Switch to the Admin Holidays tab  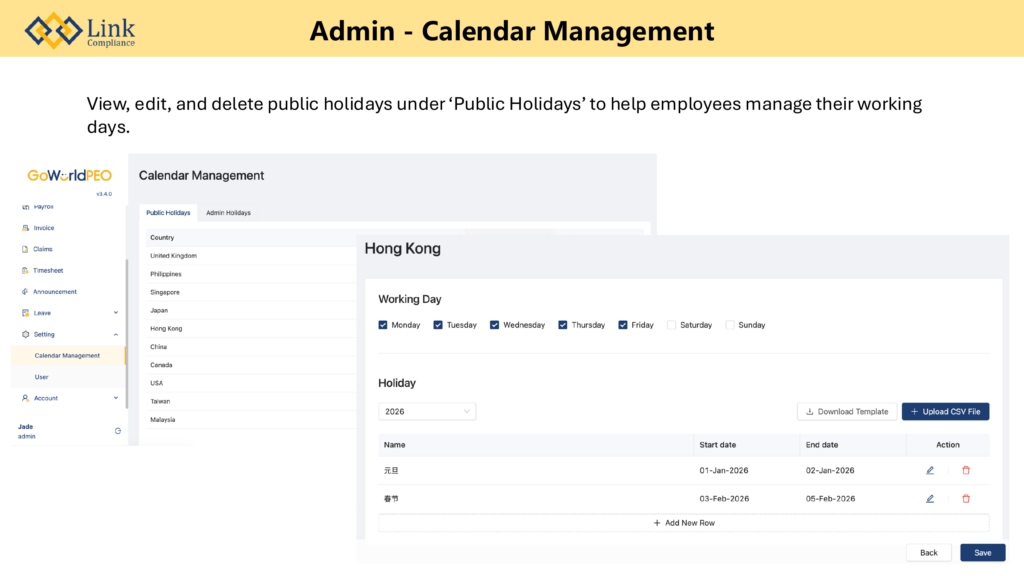tap(228, 213)
